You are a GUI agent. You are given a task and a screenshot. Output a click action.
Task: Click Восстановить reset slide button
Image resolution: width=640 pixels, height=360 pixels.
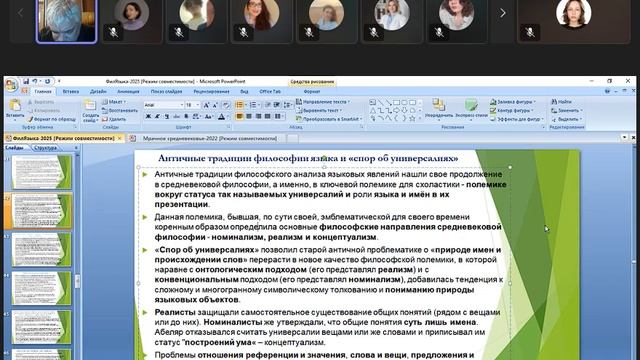120,111
